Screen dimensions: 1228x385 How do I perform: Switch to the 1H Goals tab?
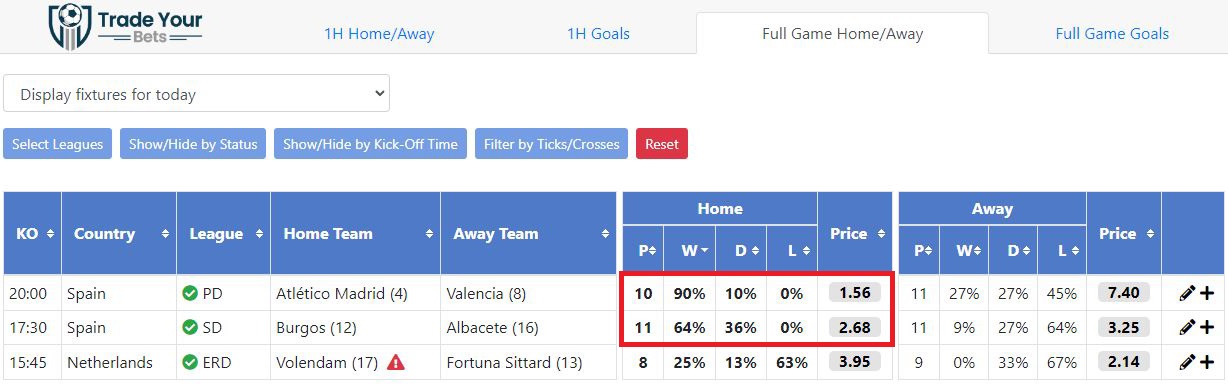(x=598, y=33)
